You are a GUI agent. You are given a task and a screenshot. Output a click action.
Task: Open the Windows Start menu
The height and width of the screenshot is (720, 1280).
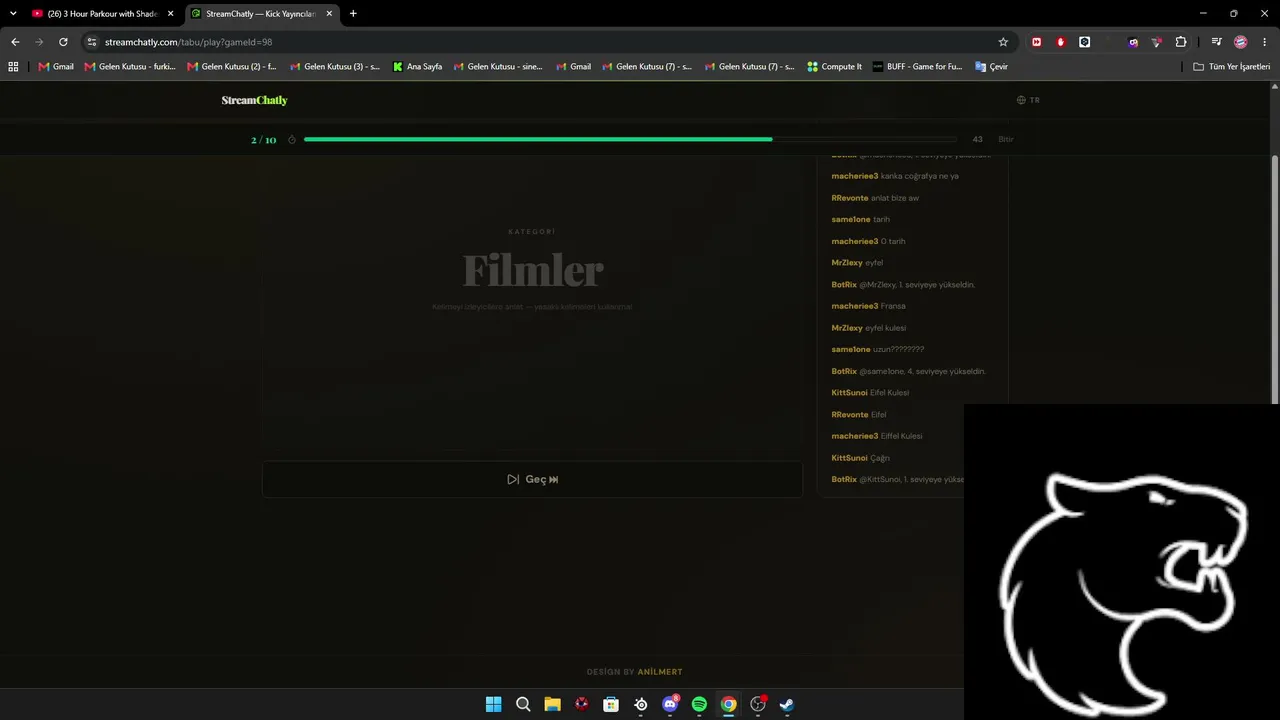[x=494, y=704]
